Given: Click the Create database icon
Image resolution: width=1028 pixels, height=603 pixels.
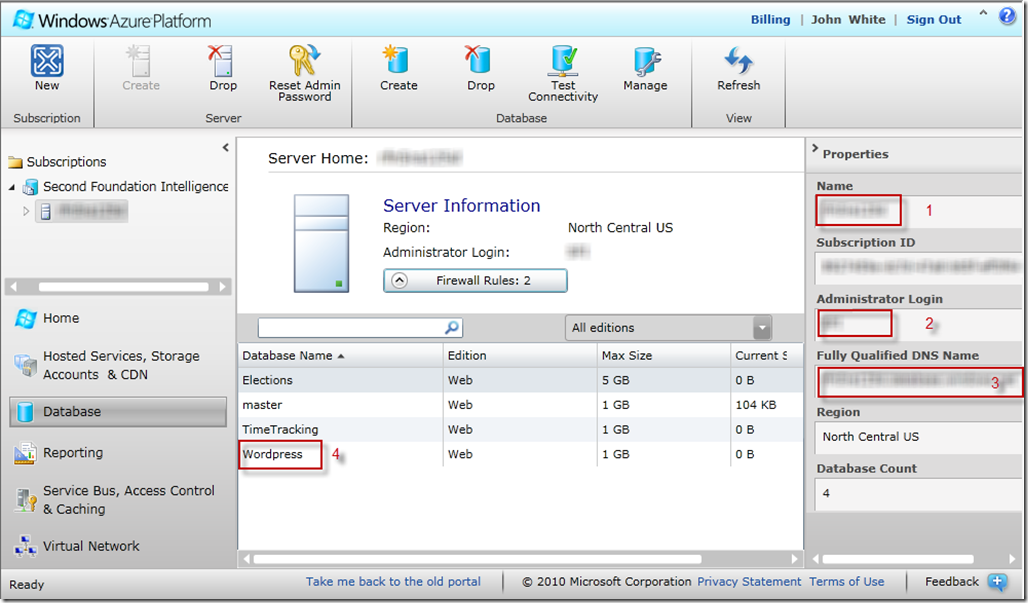Looking at the screenshot, I should [397, 60].
